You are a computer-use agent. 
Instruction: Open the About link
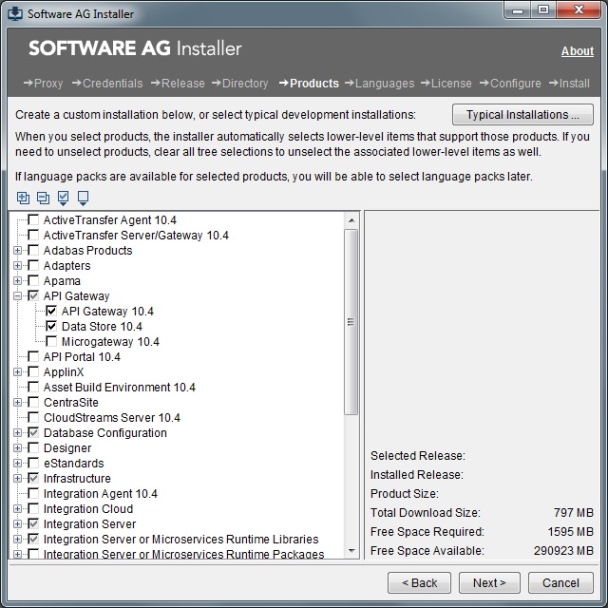577,51
